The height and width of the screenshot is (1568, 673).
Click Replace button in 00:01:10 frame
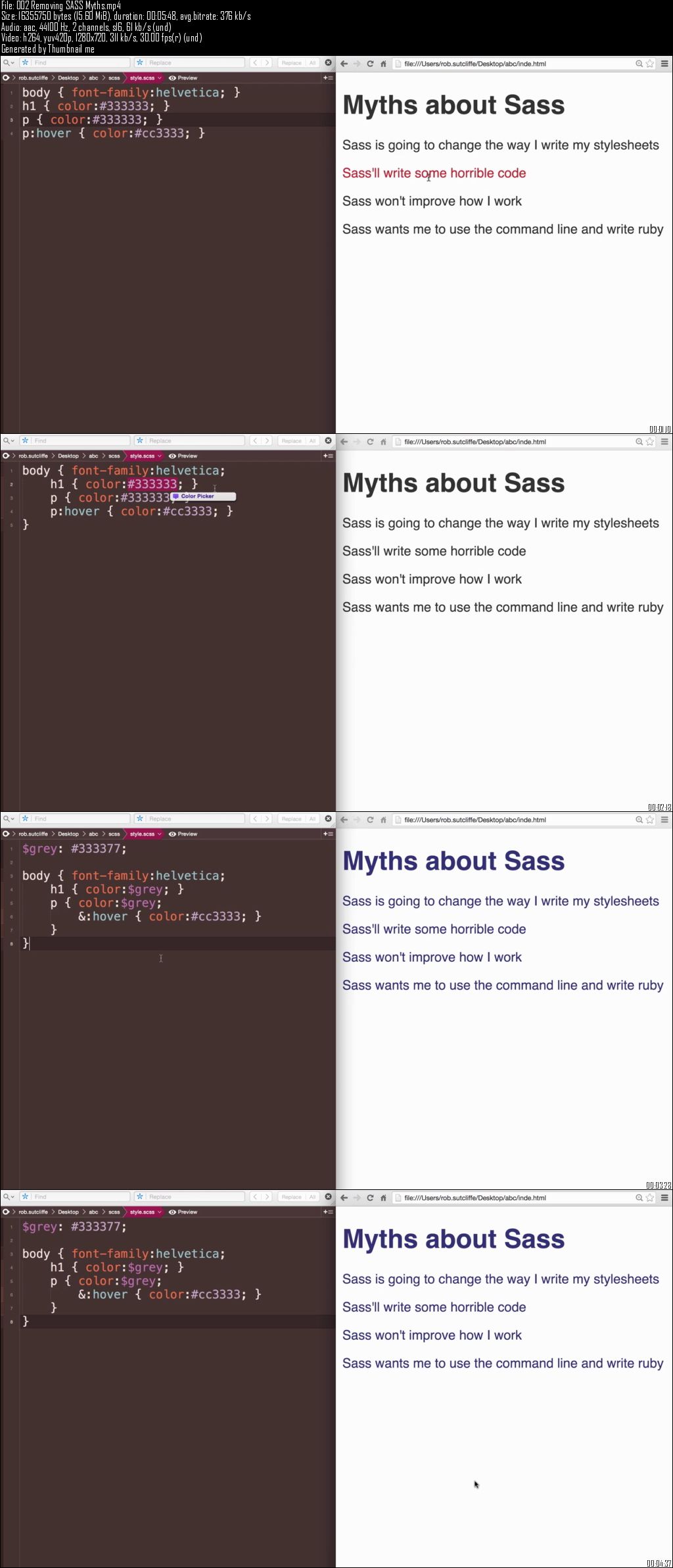click(x=291, y=62)
